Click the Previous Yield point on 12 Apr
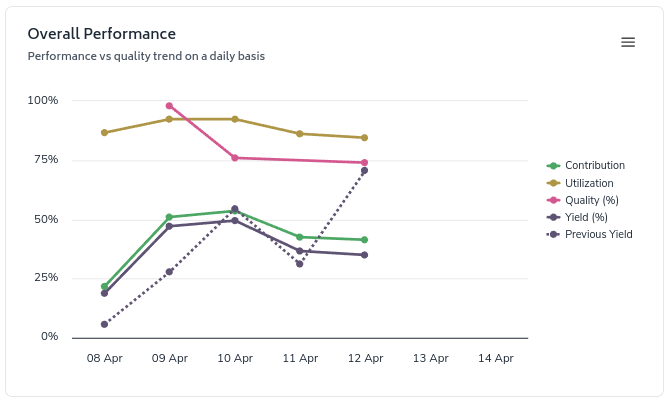The width and height of the screenshot is (670, 402). (x=365, y=171)
